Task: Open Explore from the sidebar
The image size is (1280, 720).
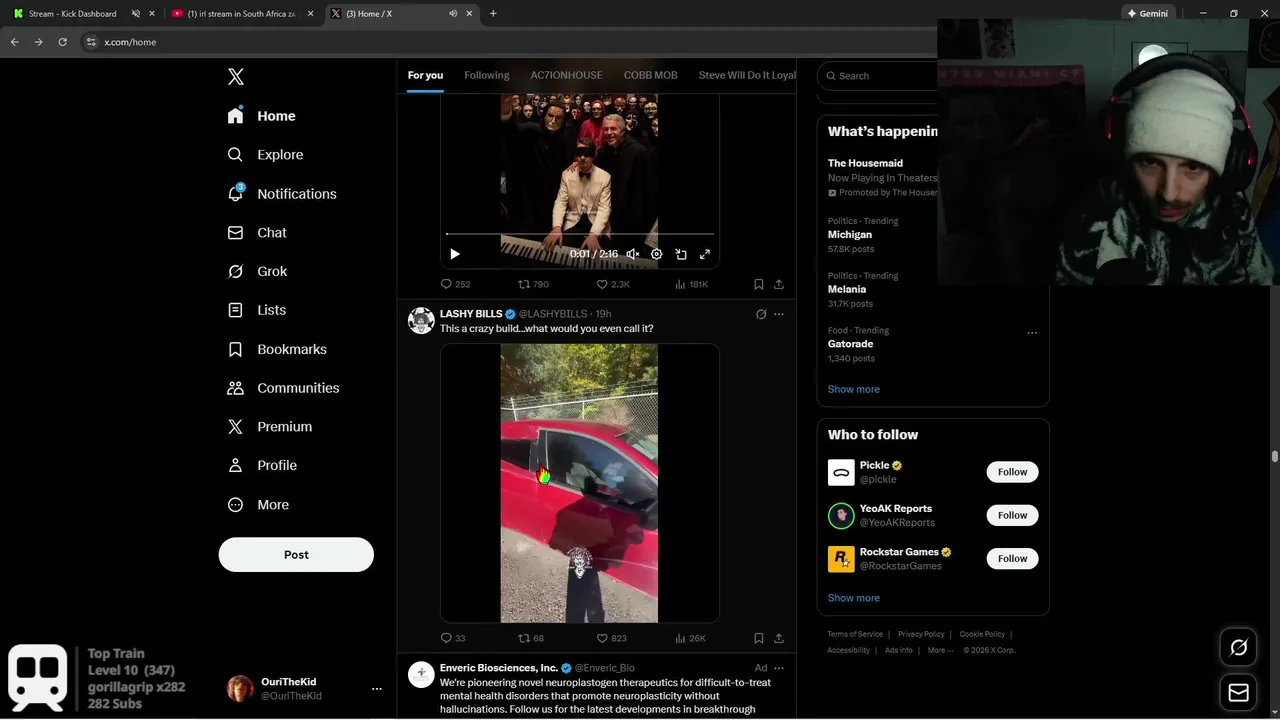Action: click(265, 155)
